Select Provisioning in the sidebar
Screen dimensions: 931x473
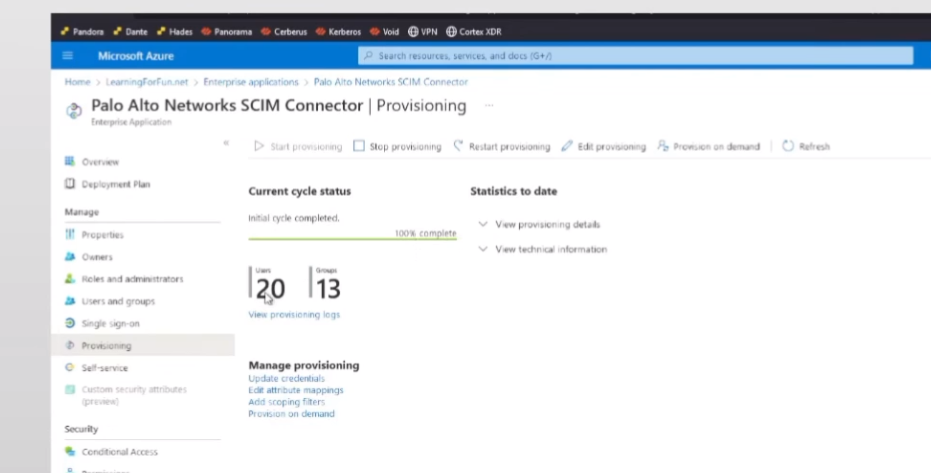106,345
